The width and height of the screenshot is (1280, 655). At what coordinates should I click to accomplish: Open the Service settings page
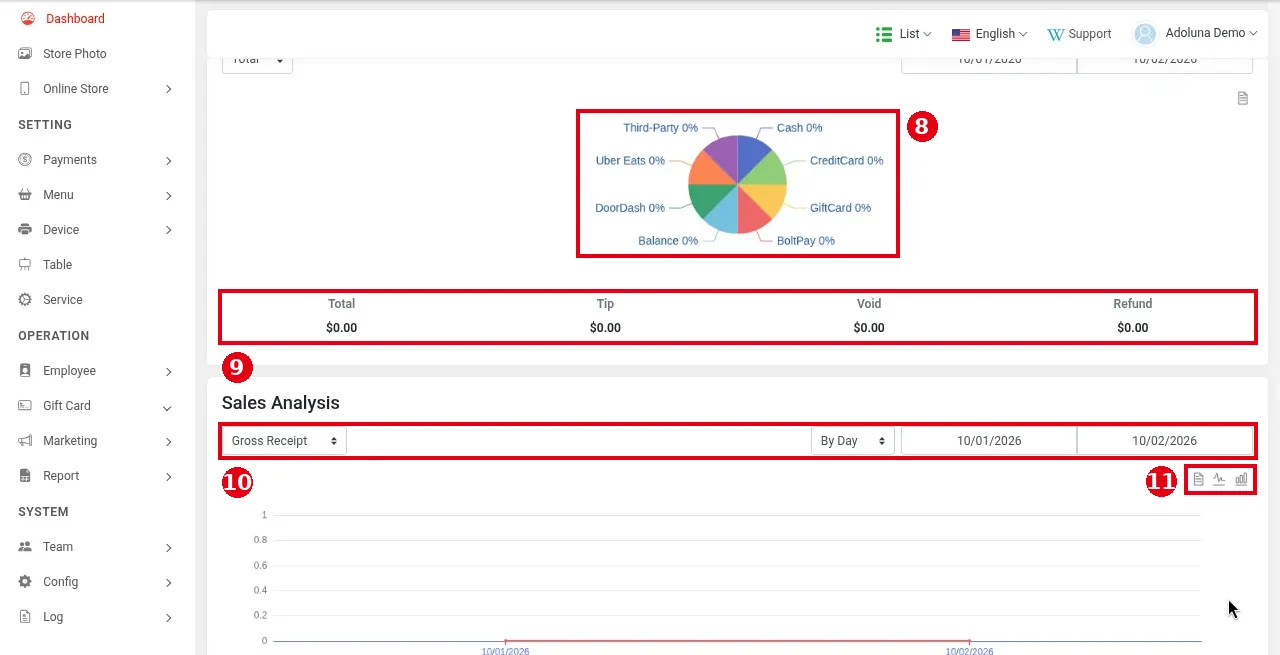coord(63,299)
